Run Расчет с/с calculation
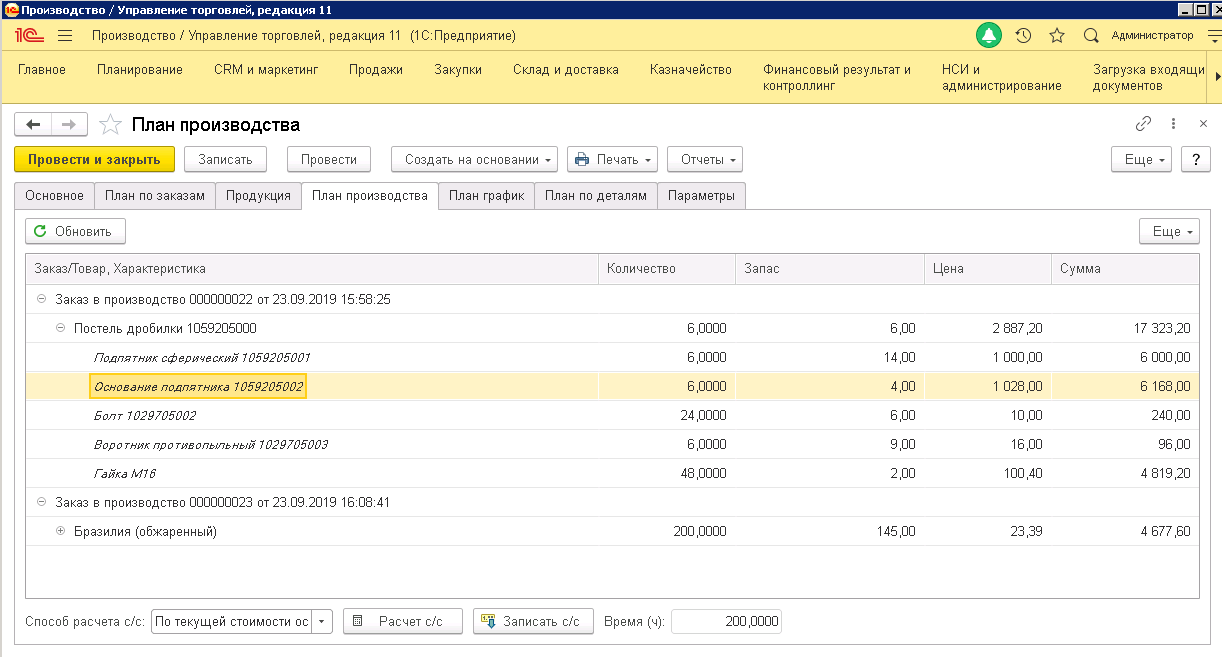This screenshot has width=1222, height=657. pos(403,621)
